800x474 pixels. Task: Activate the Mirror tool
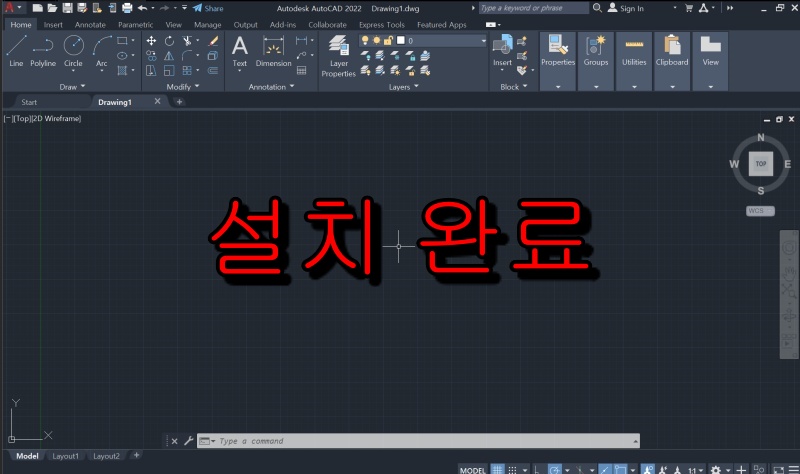169,56
